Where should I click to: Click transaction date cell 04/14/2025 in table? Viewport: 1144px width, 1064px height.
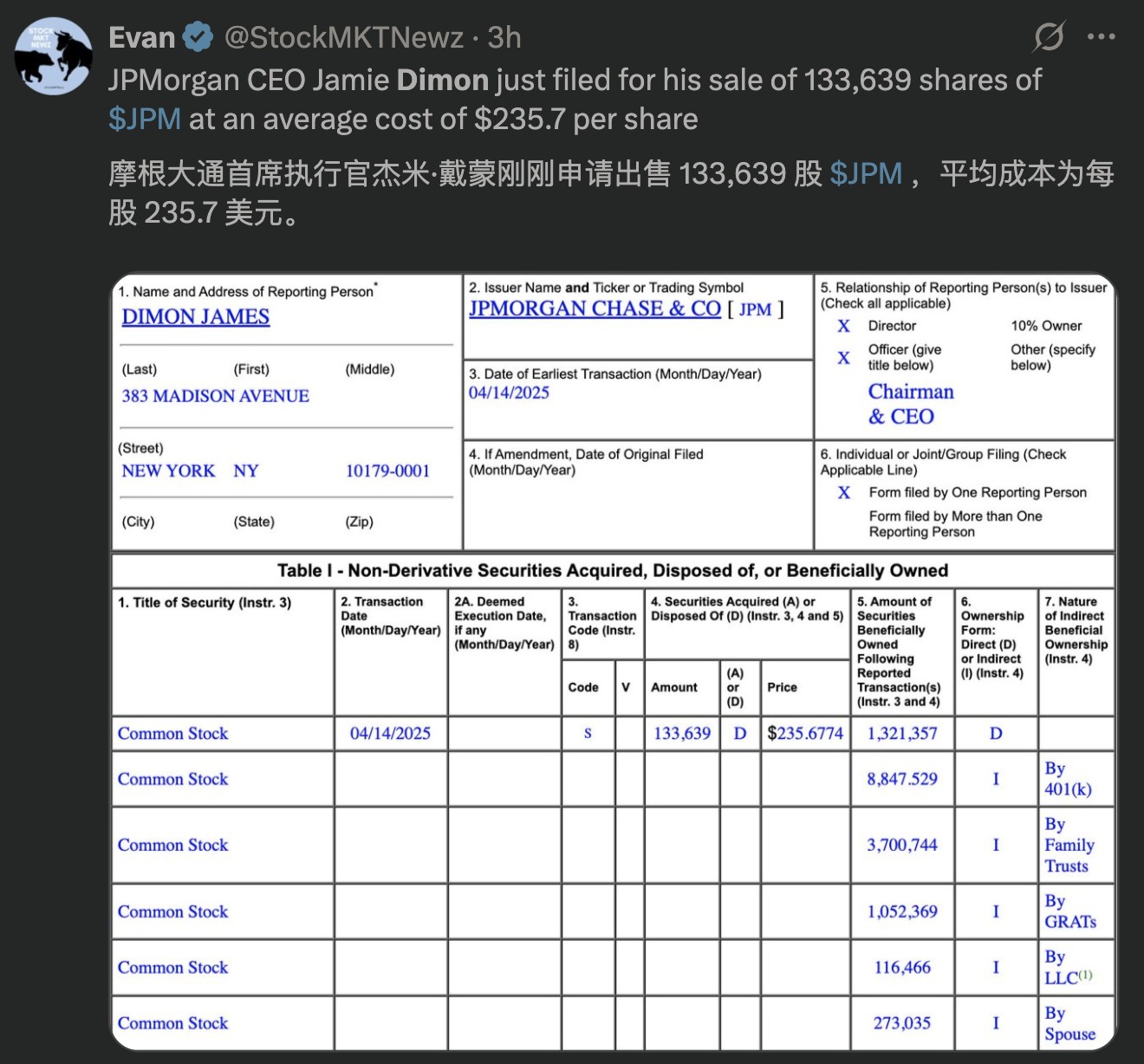(390, 733)
